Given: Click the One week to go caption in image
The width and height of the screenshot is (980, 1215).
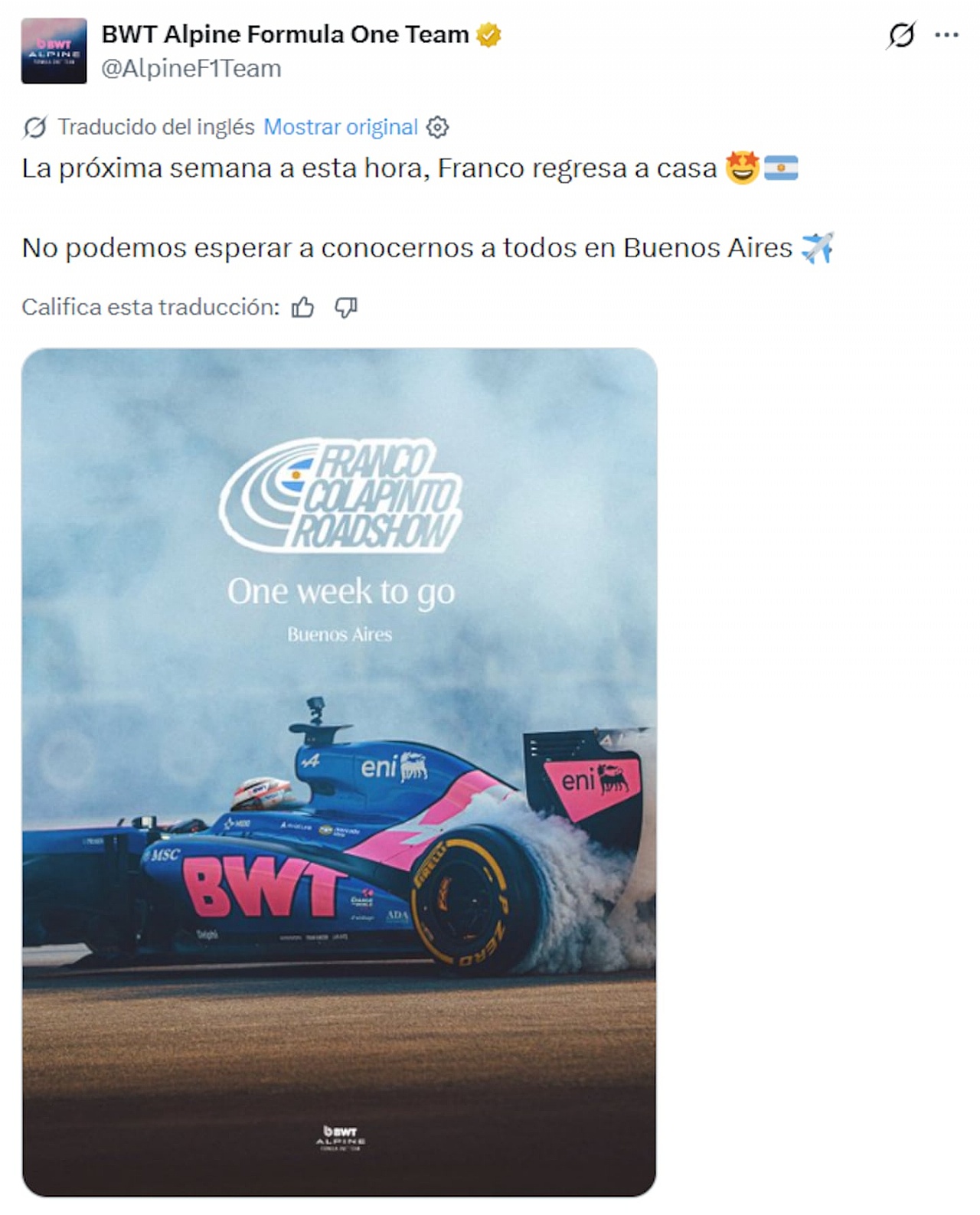Looking at the screenshot, I should 341,592.
